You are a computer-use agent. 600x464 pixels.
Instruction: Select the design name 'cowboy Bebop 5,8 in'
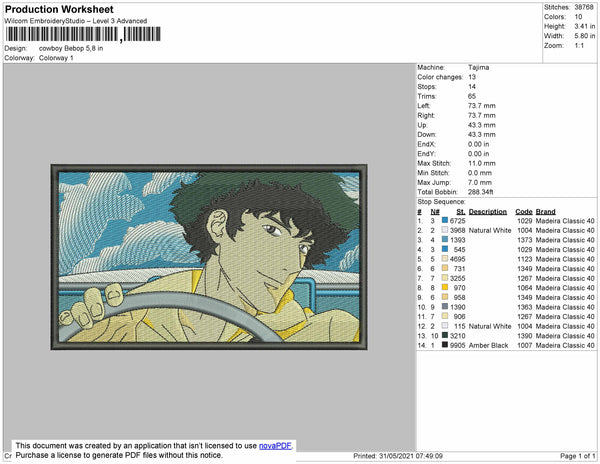point(71,49)
